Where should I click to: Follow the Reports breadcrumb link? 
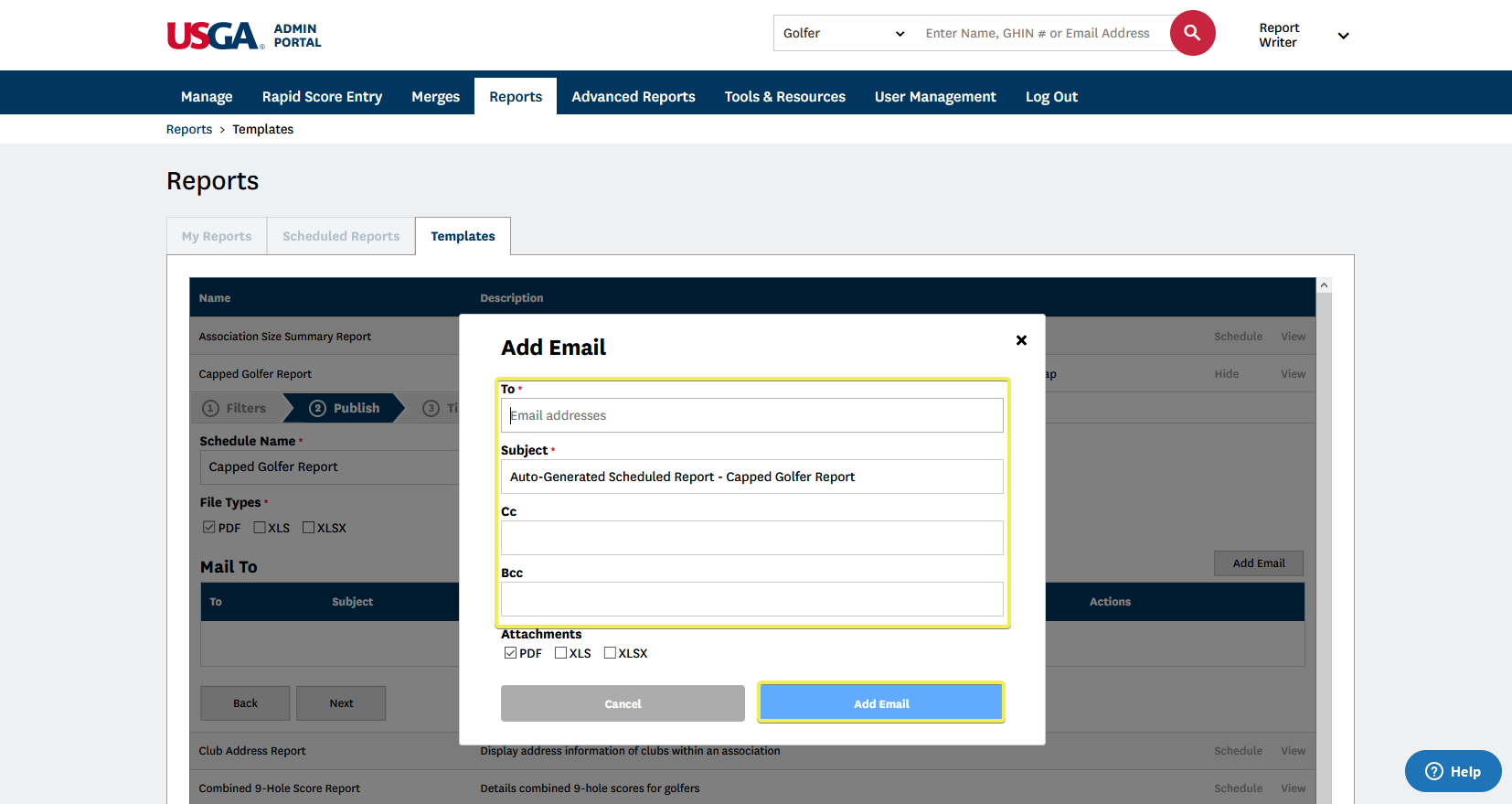(189, 129)
